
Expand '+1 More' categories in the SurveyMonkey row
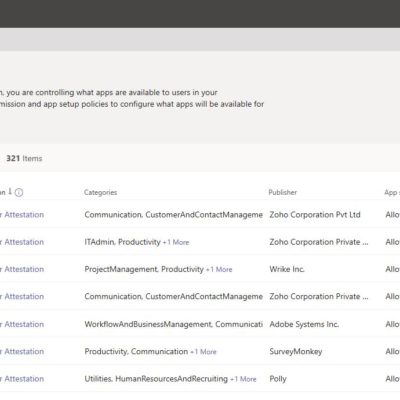click(x=203, y=352)
